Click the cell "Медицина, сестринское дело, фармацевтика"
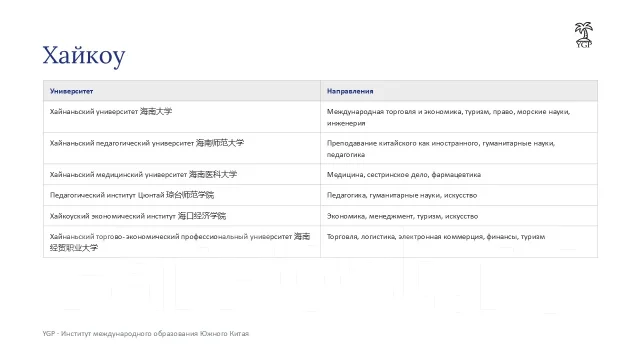 (x=459, y=174)
